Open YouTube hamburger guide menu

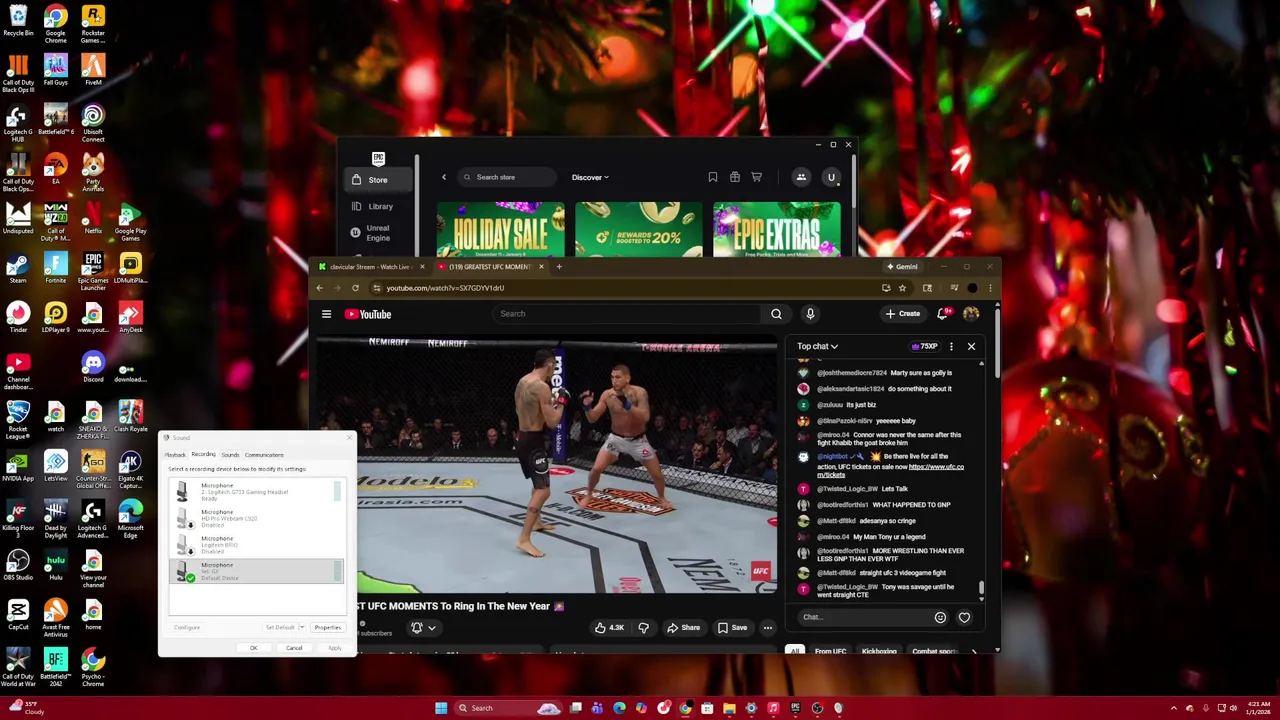pyautogui.click(x=326, y=314)
